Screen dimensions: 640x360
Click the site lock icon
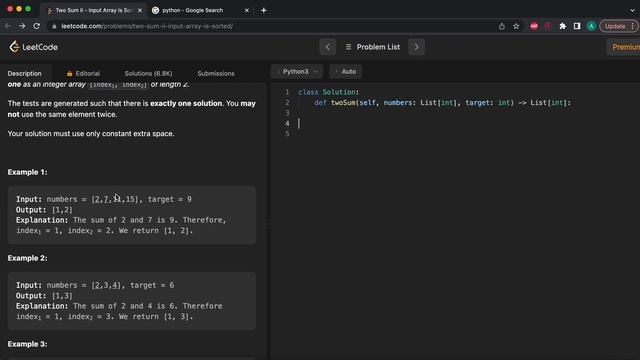click(x=54, y=26)
